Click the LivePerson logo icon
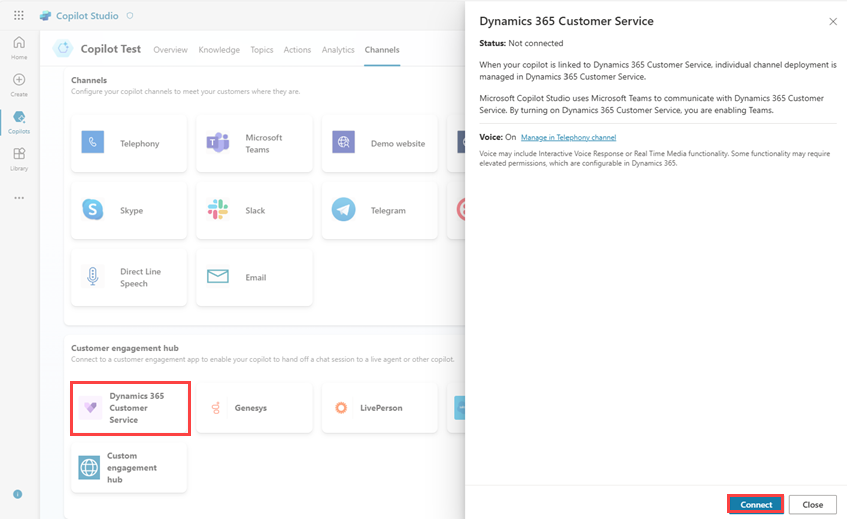This screenshot has height=519, width=847. click(341, 408)
